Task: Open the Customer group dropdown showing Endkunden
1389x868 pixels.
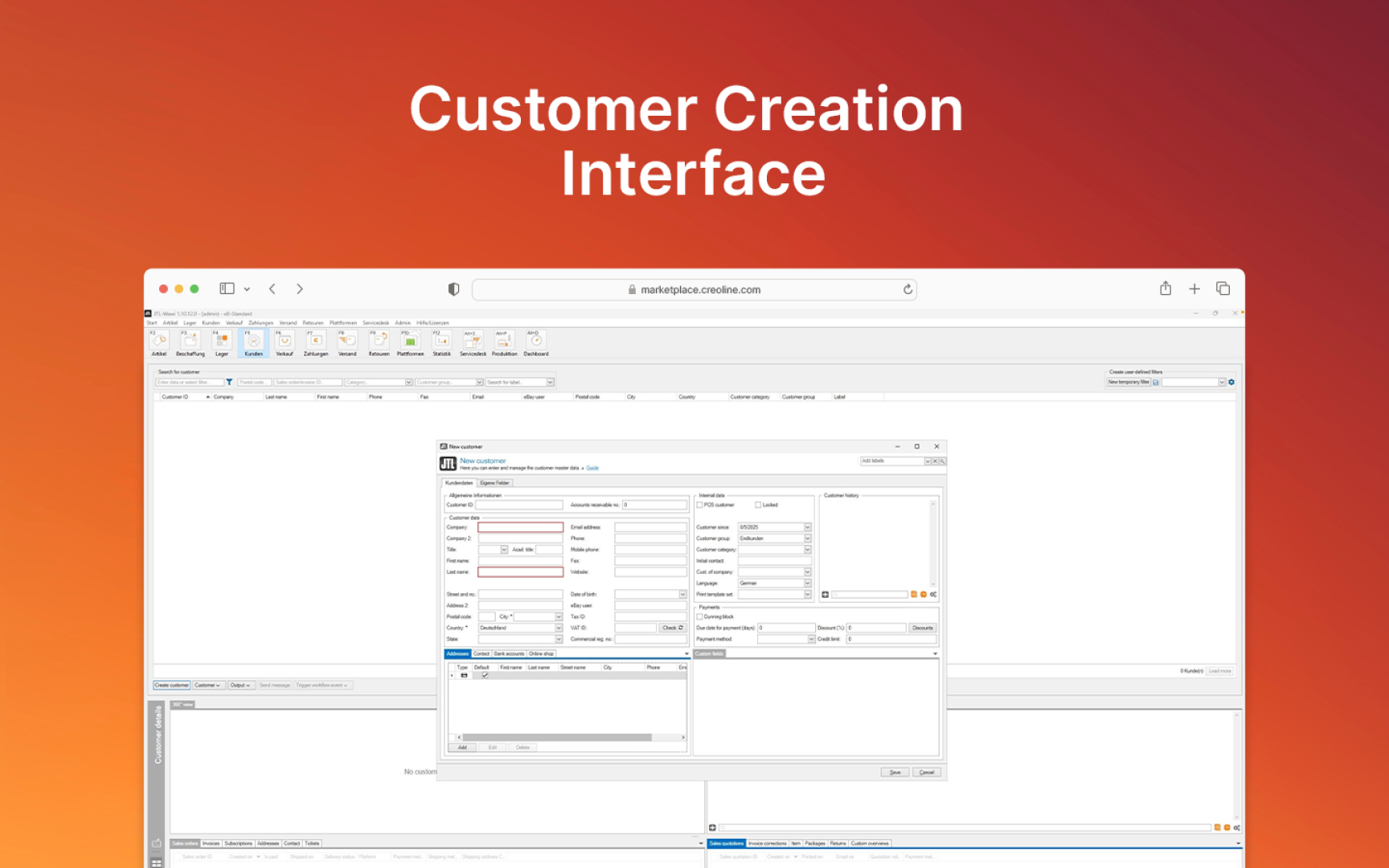Action: (x=808, y=538)
